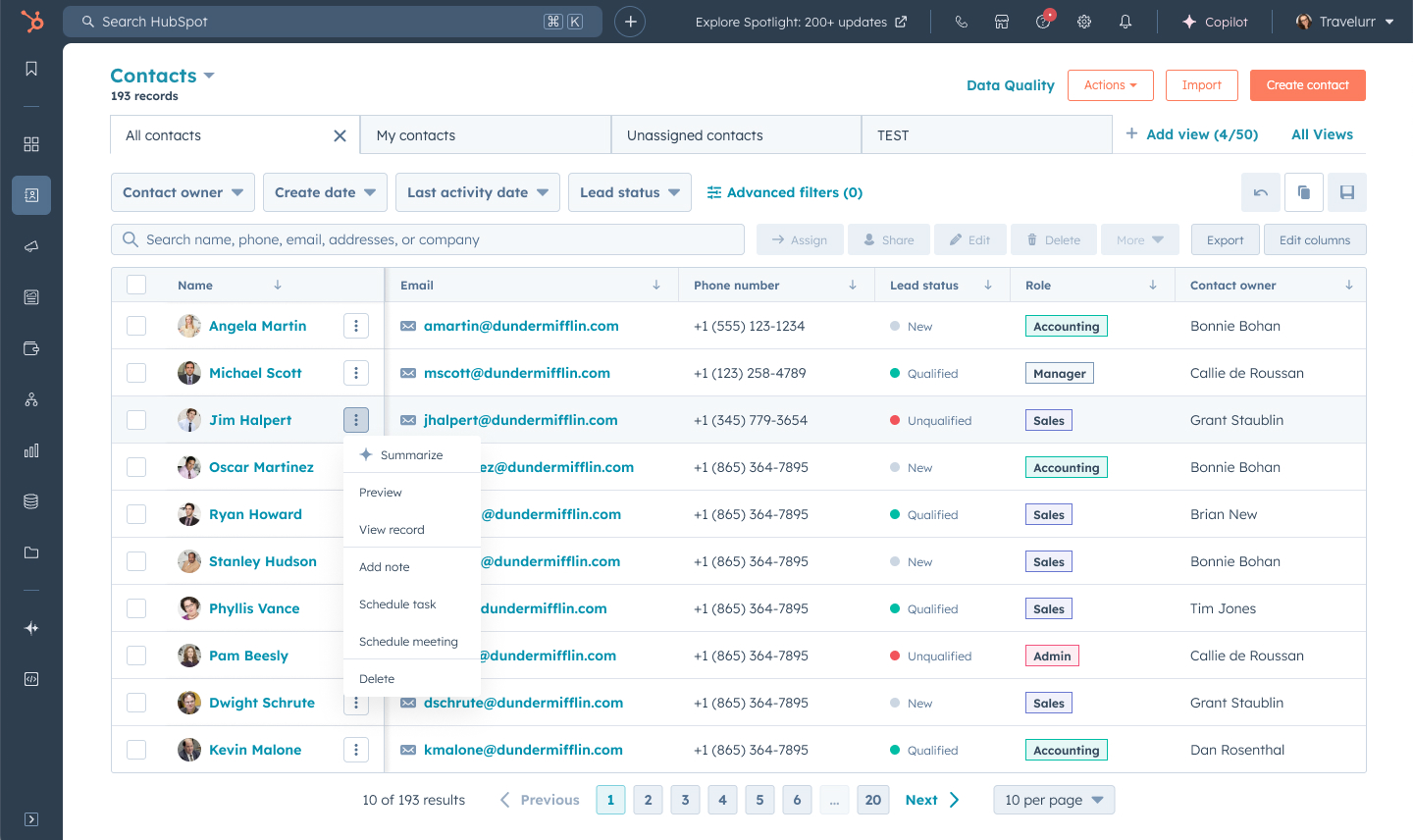Screen dimensions: 1413x840
Task: Click the plus quick-create icon in top bar
Action: pos(630,22)
